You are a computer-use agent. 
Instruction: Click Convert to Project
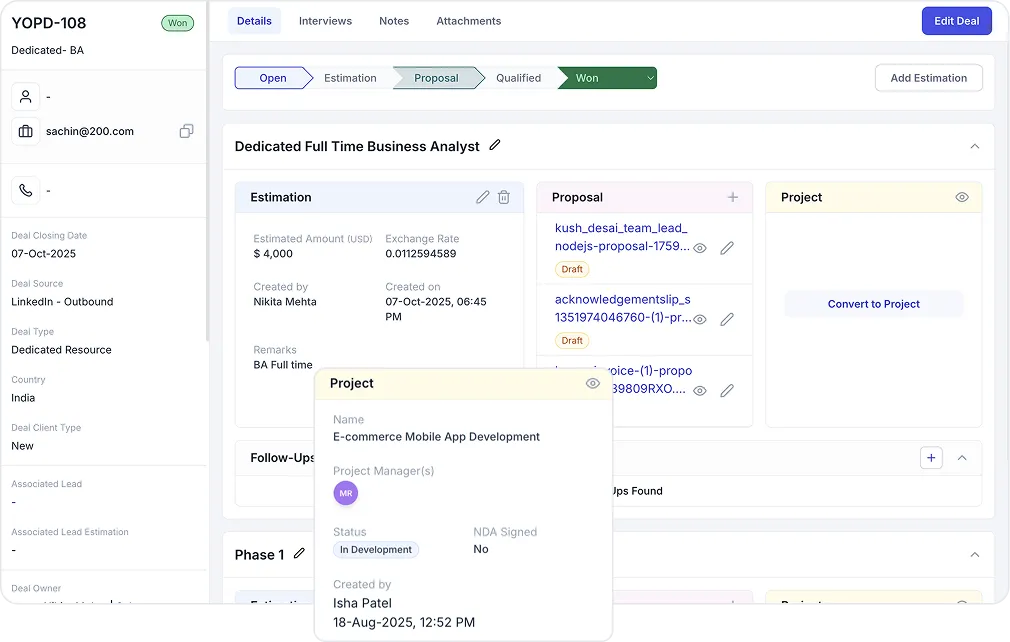point(873,304)
